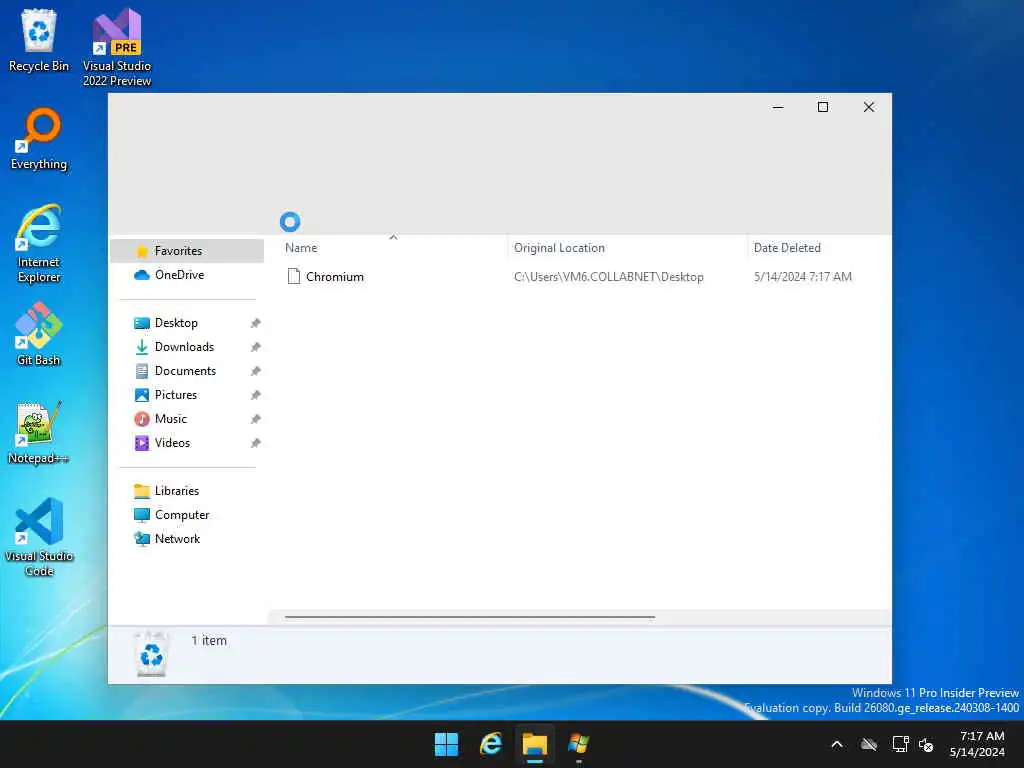Image resolution: width=1024 pixels, height=768 pixels.
Task: Click the pin next to Documents
Action: [x=256, y=372]
